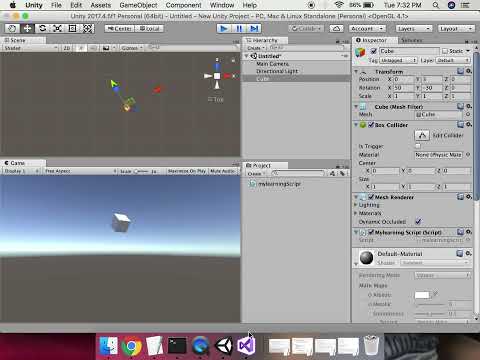This screenshot has width=480, height=360.
Task: Toggle the Is Trigger checkbox
Action: (x=418, y=146)
